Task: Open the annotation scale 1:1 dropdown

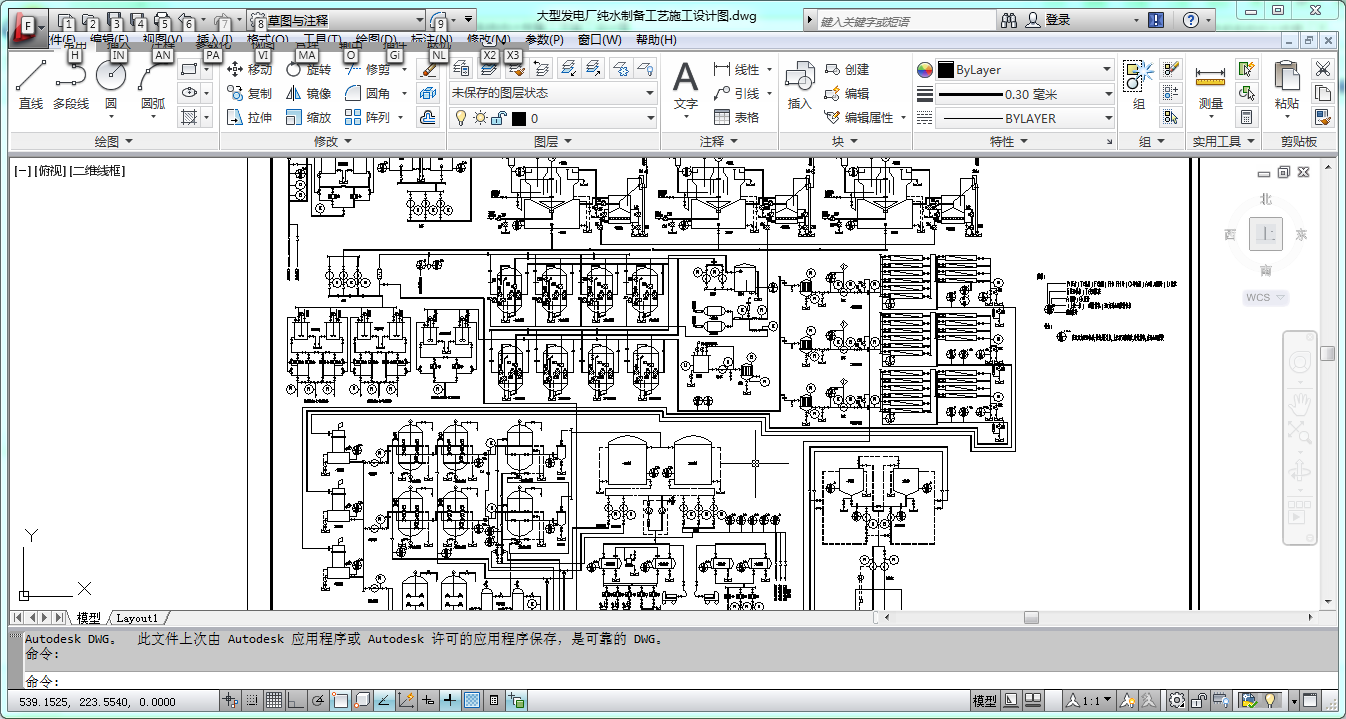Action: (1087, 701)
